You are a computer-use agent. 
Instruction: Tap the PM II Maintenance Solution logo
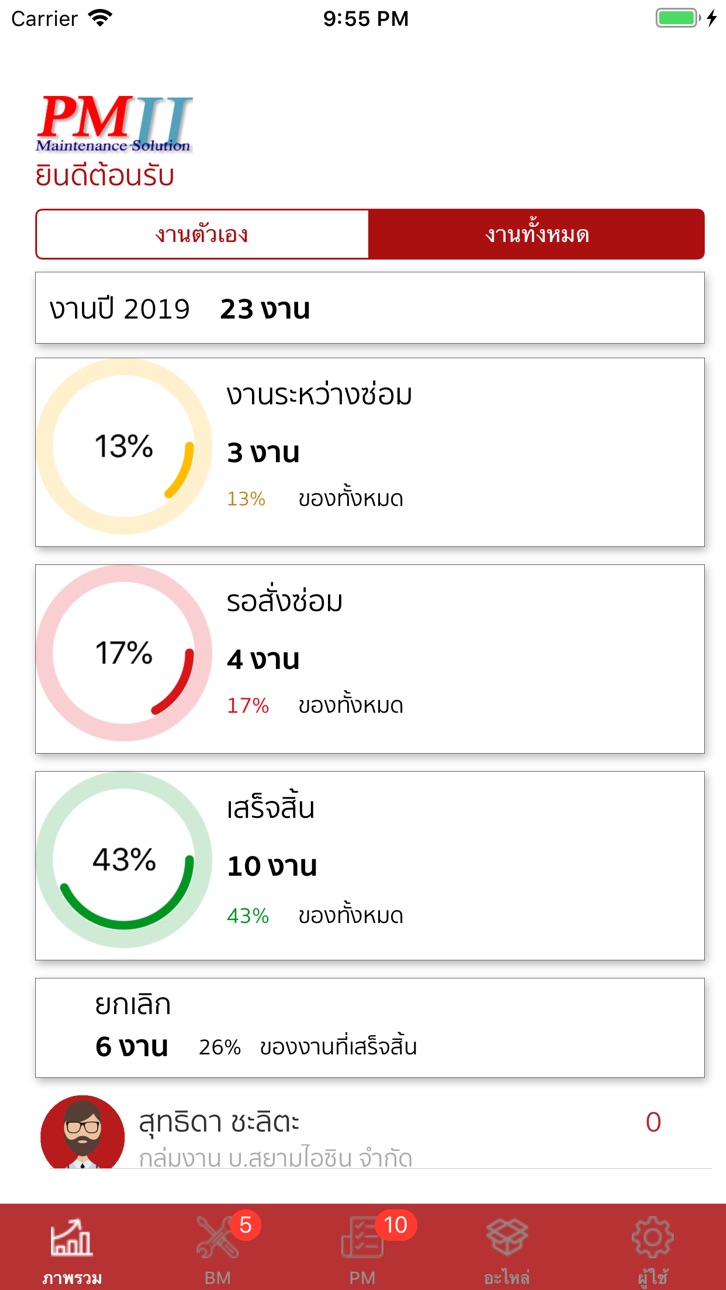(x=114, y=124)
